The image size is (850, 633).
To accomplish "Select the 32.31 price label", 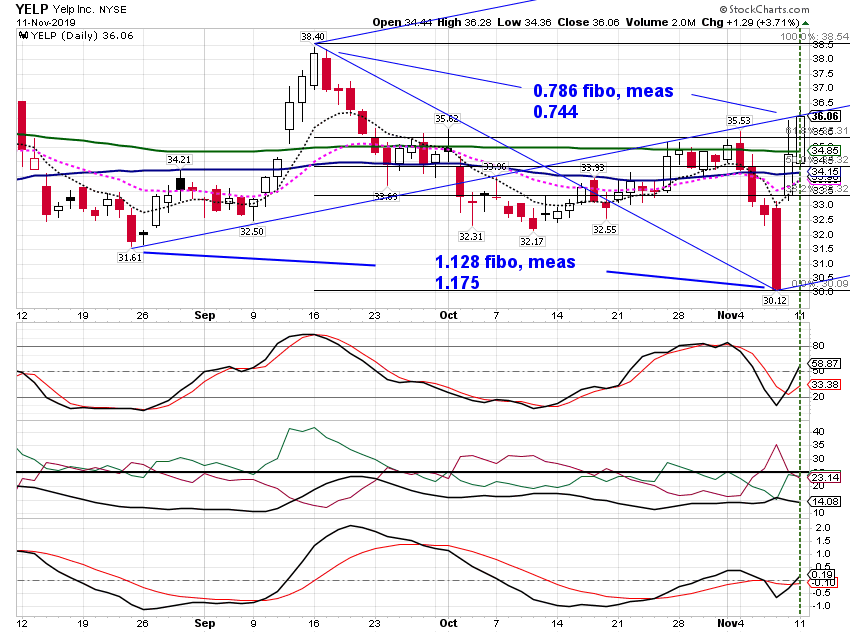I will click(471, 236).
